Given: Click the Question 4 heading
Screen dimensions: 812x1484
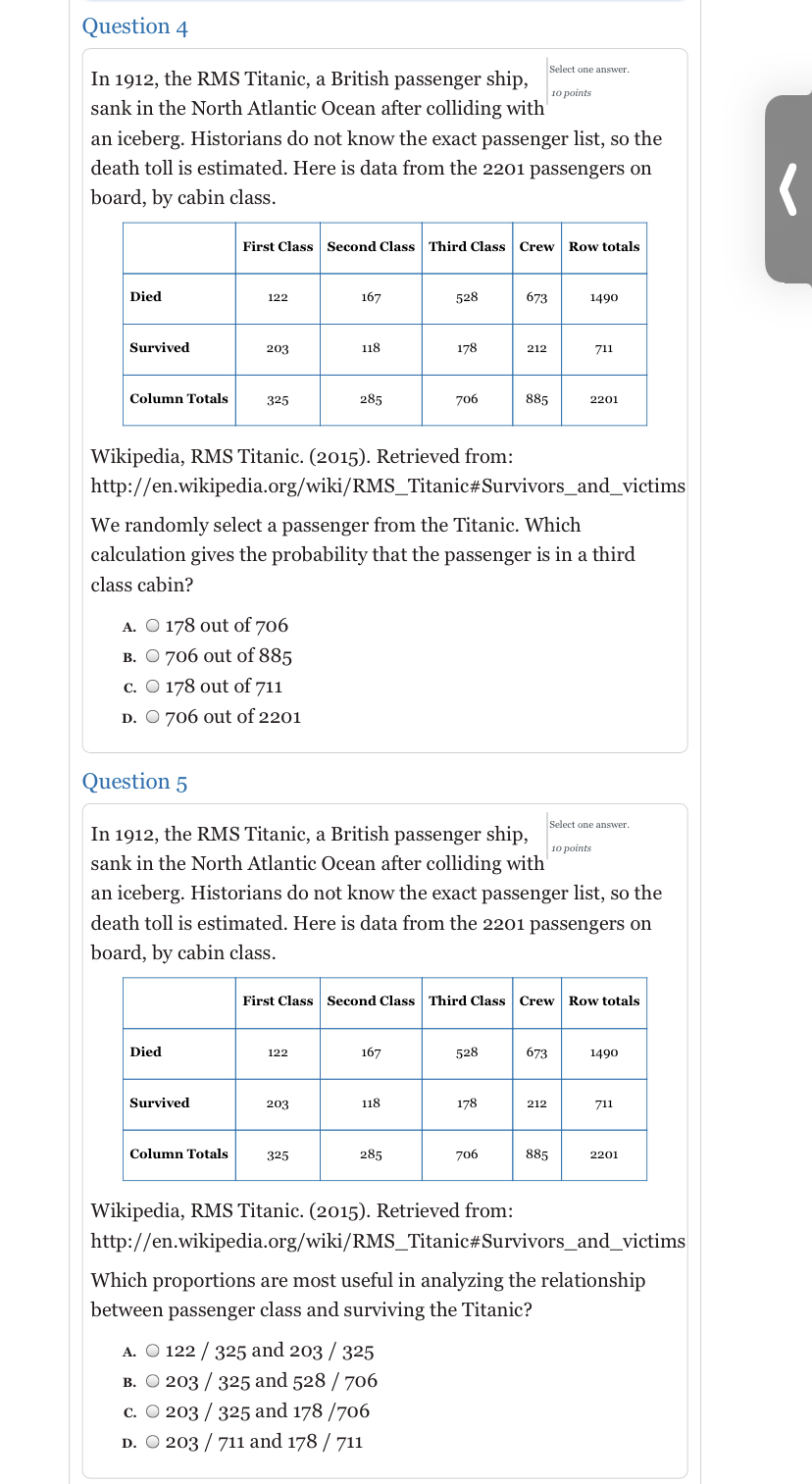Looking at the screenshot, I should point(134,26).
